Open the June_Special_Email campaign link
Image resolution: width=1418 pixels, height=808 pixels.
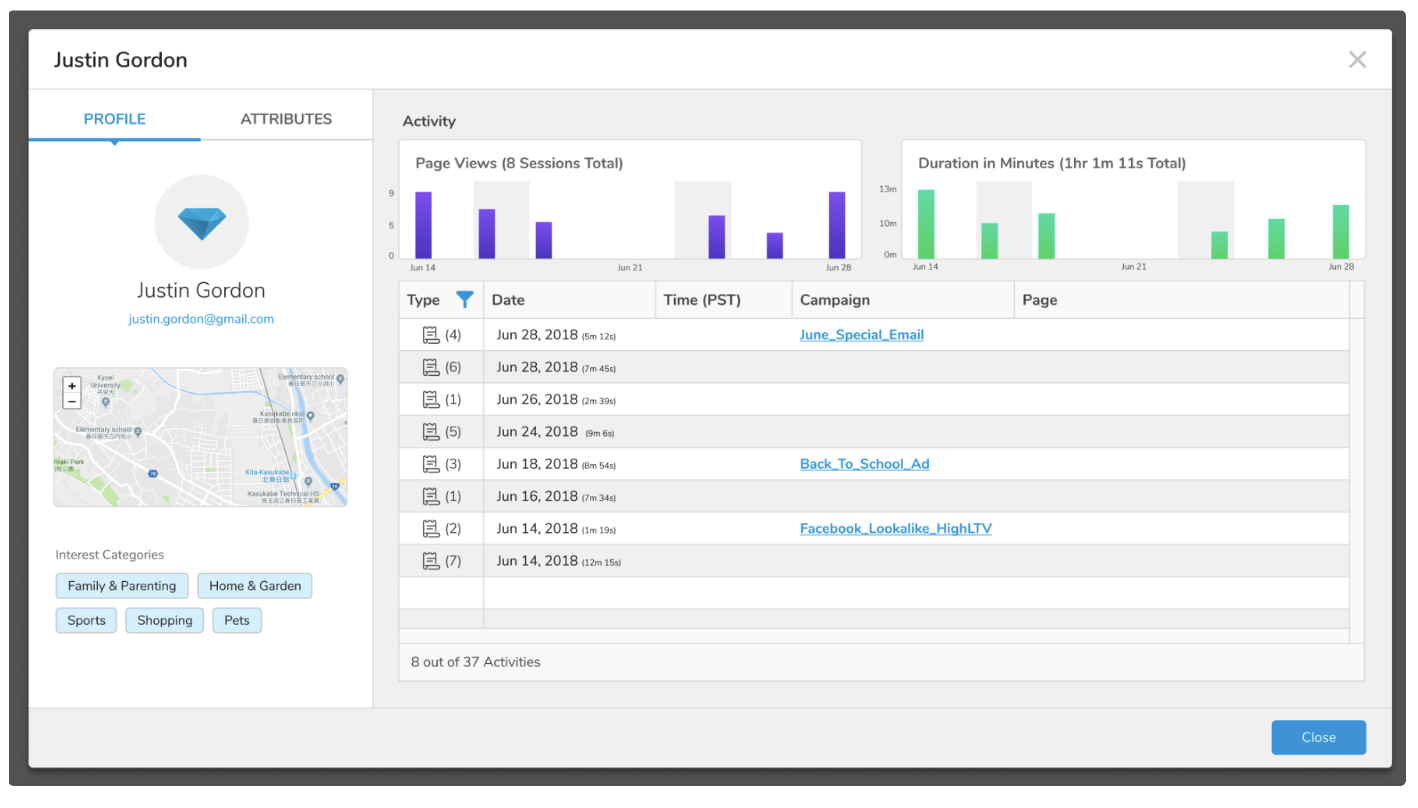click(861, 335)
